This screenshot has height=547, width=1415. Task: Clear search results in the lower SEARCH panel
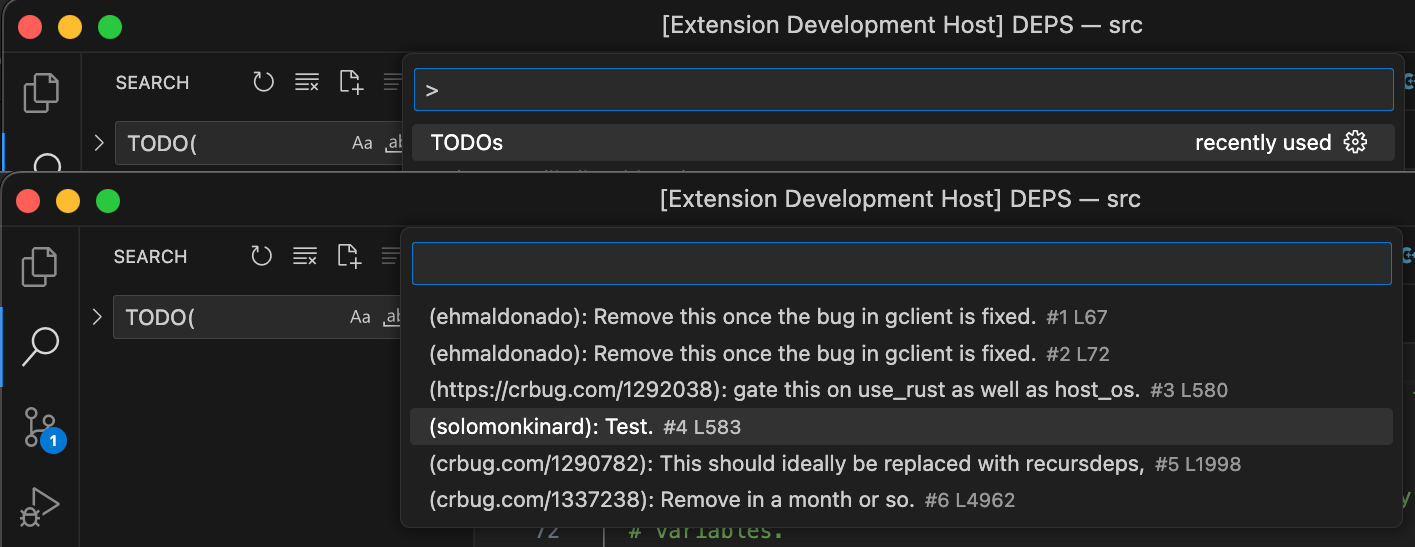pos(305,257)
